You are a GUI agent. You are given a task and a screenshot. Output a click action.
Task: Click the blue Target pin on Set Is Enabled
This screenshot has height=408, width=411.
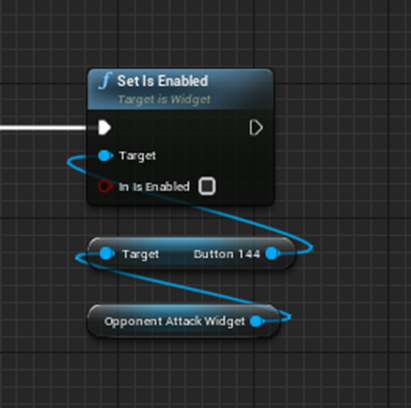point(106,156)
